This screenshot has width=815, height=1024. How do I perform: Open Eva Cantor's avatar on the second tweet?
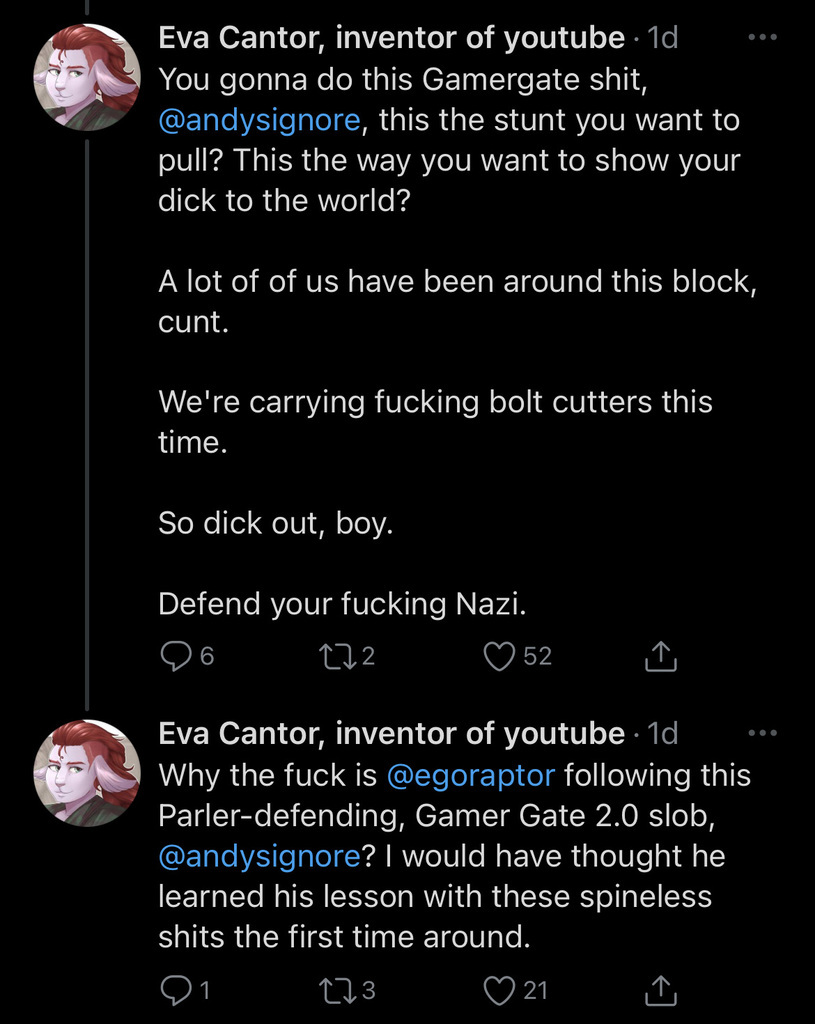86,774
